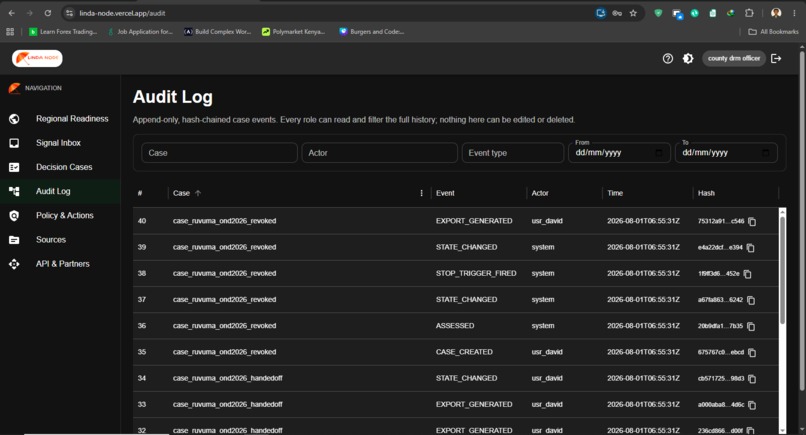This screenshot has width=806, height=435.
Task: Open the From date calendar picker
Action: (x=659, y=153)
